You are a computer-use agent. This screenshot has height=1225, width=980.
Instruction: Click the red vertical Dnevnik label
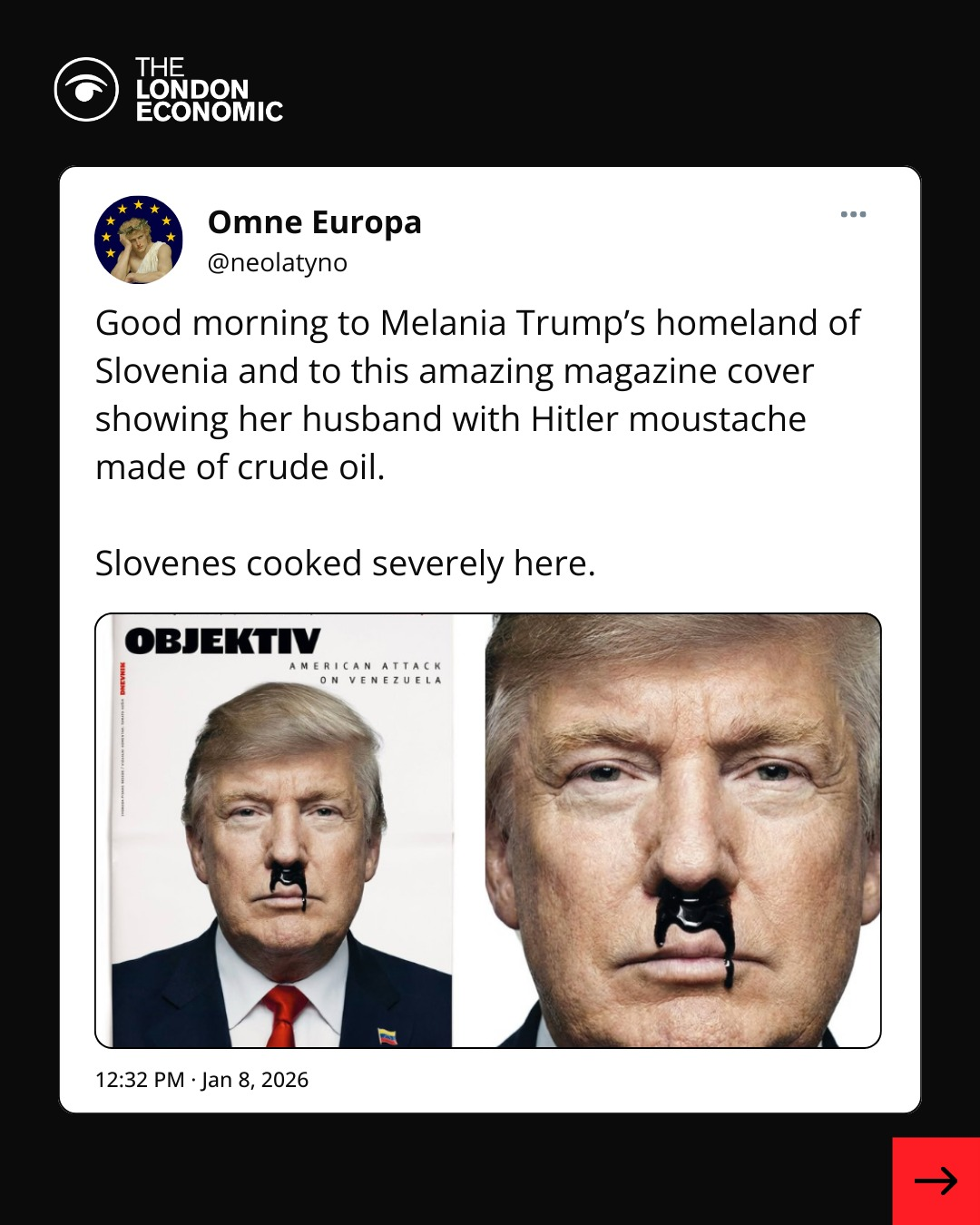click(122, 677)
